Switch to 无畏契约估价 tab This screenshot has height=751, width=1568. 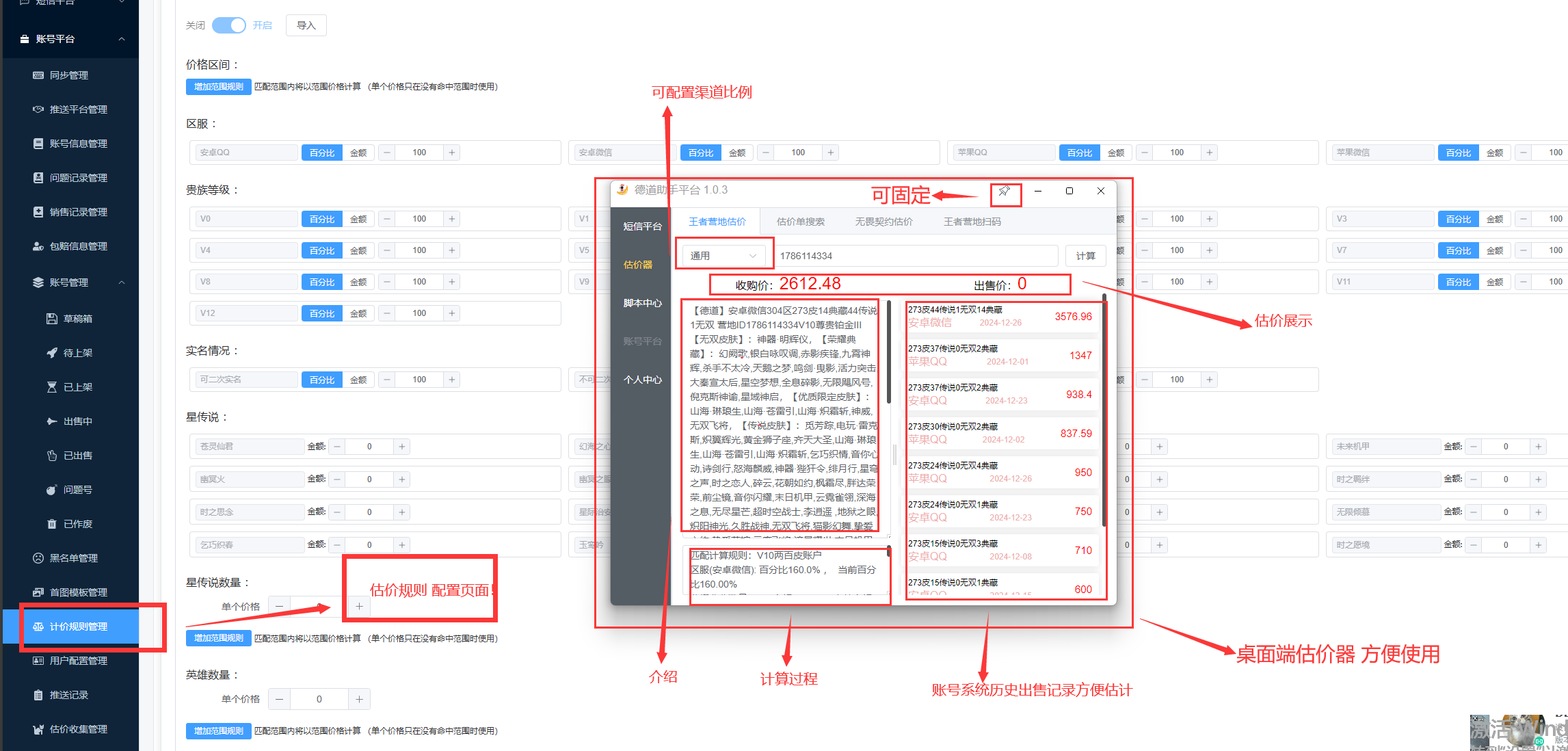(883, 222)
